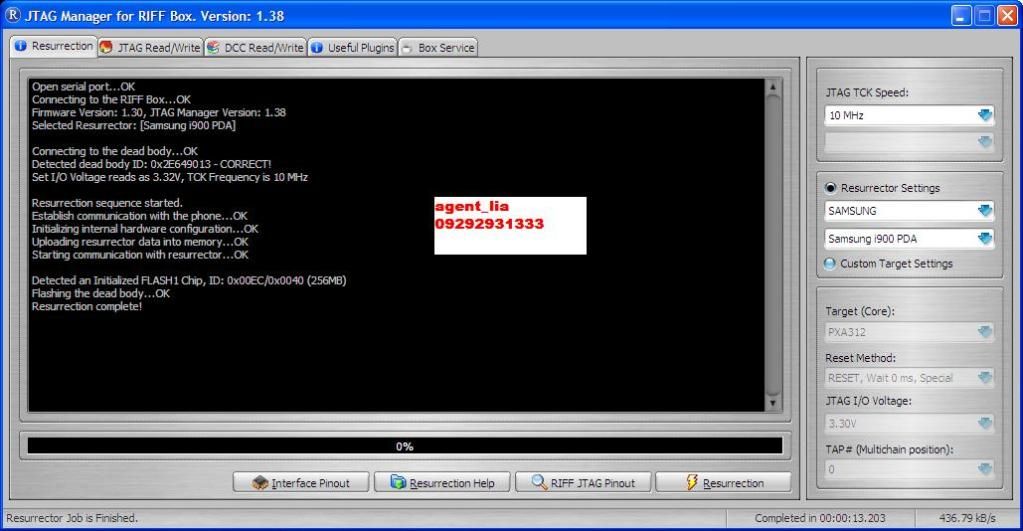Click the 'Set I/O Voltage reads as 3.32V' line
The width and height of the screenshot is (1023, 531).
pos(170,177)
